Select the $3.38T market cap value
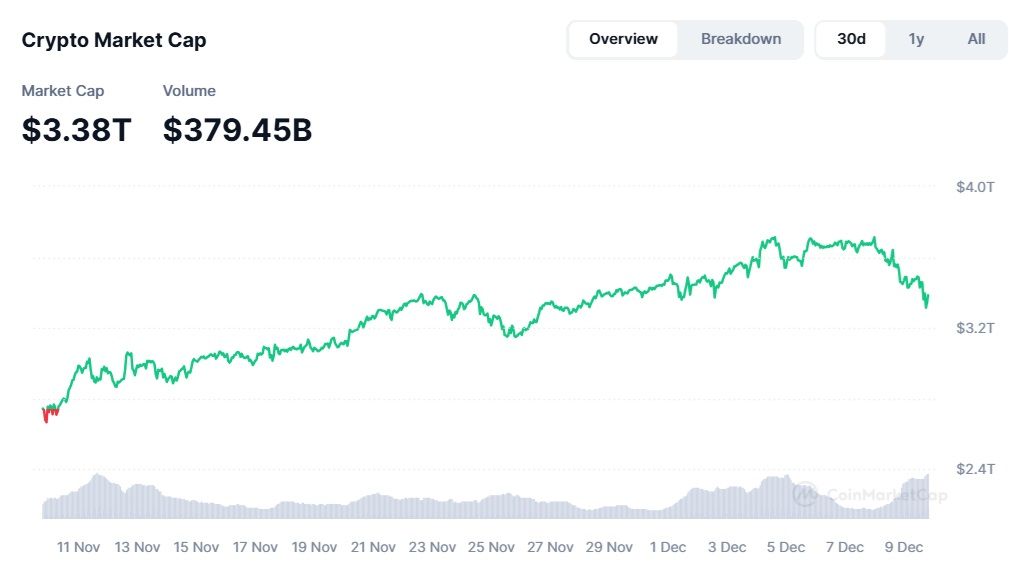This screenshot has width=1009, height=574. pyautogui.click(x=76, y=129)
